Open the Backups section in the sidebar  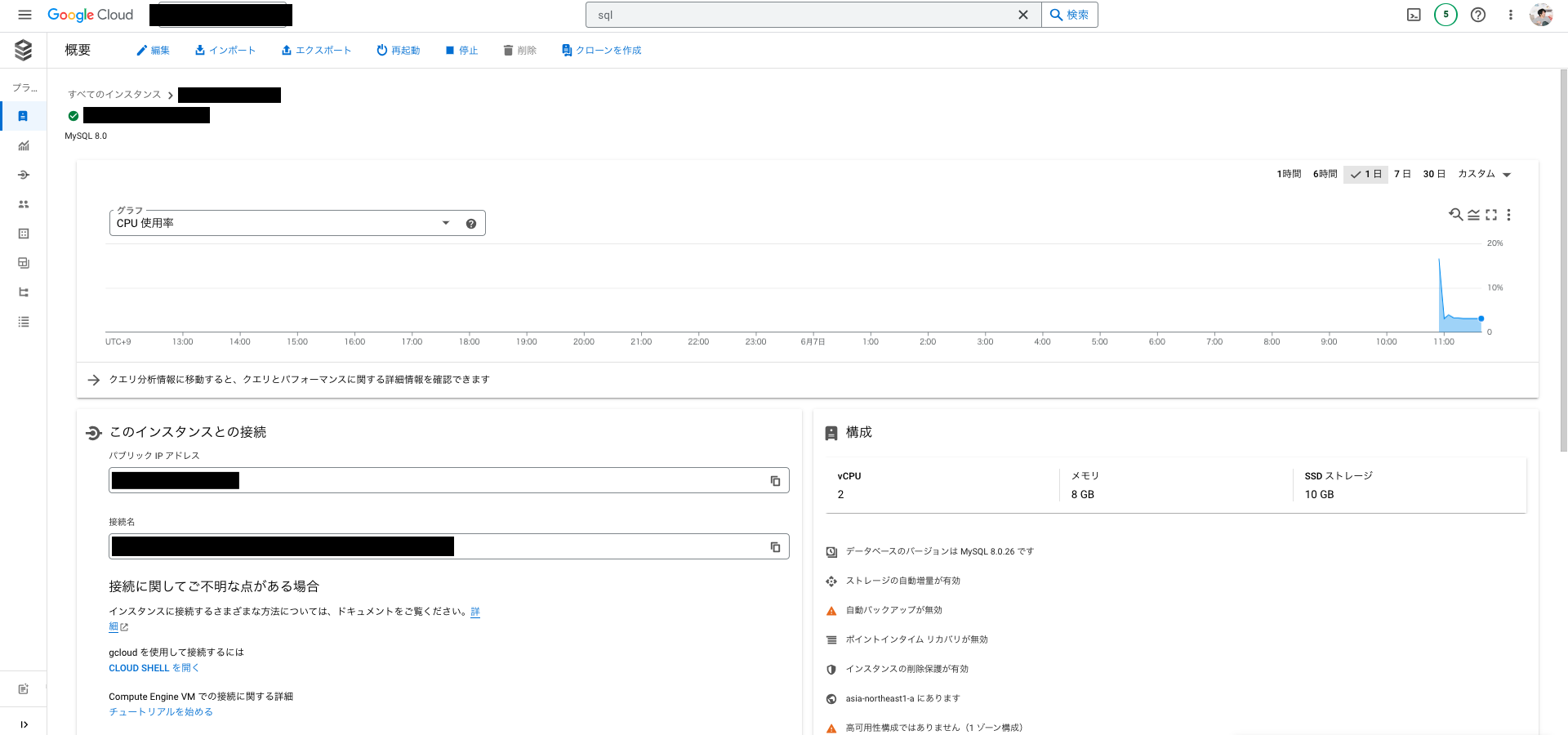coord(24,263)
